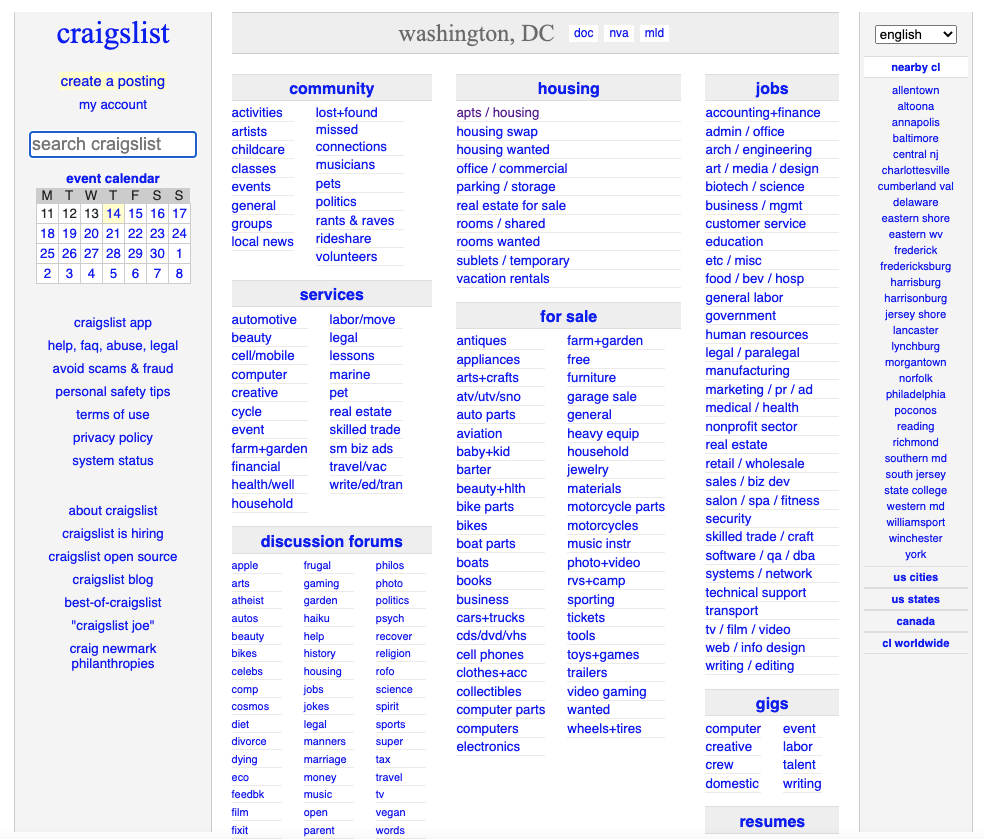
Task: Open sm biz ads services
Action: coord(361,449)
